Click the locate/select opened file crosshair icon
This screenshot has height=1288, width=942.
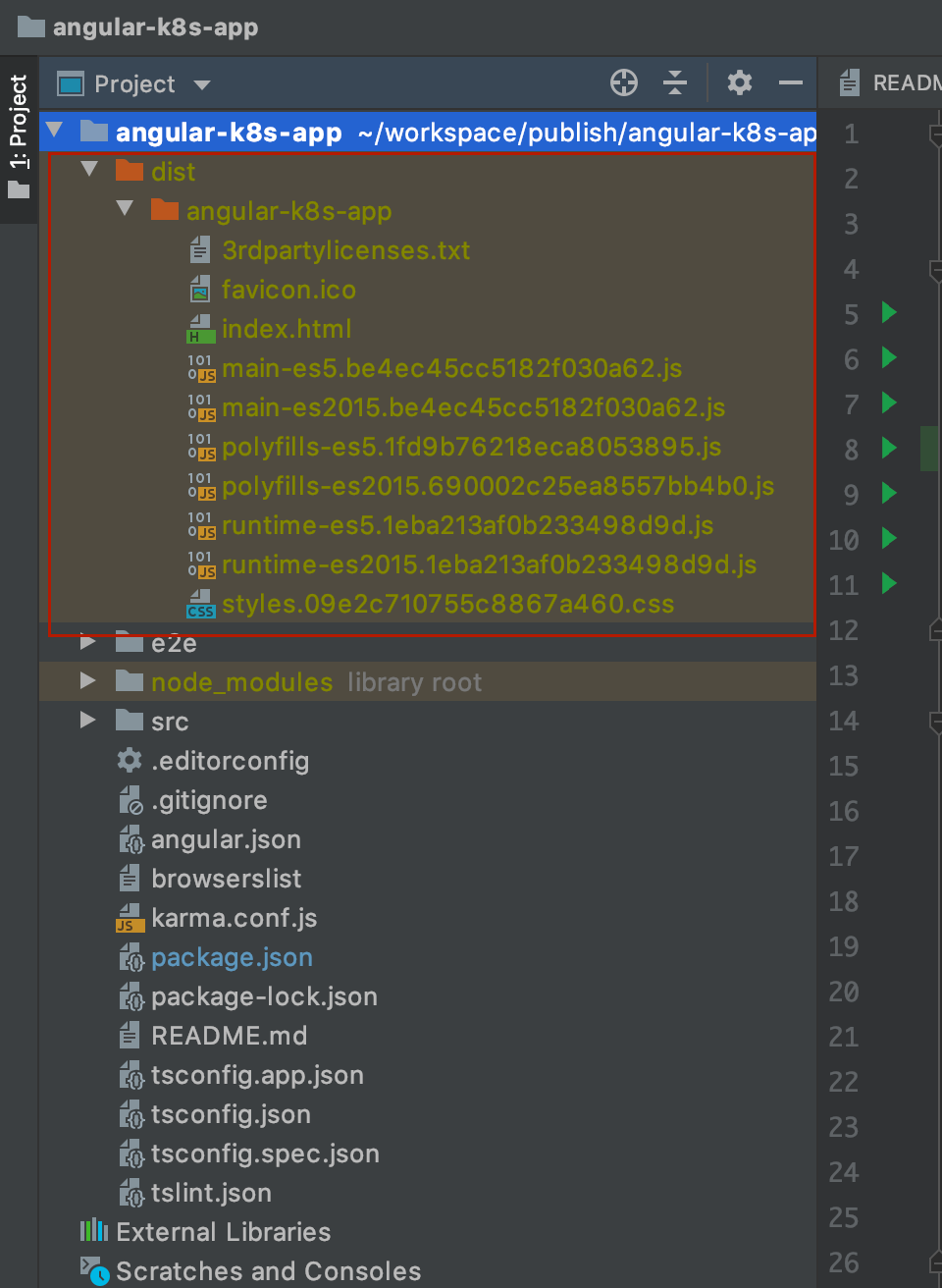point(624,82)
